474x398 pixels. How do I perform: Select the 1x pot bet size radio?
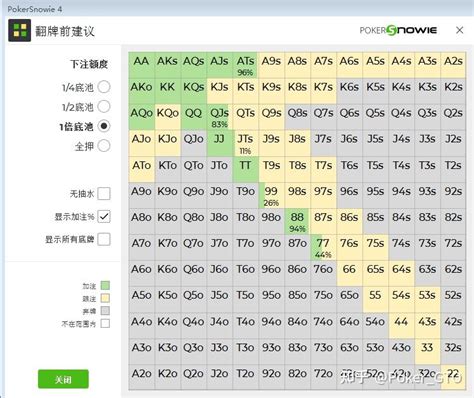click(x=104, y=126)
